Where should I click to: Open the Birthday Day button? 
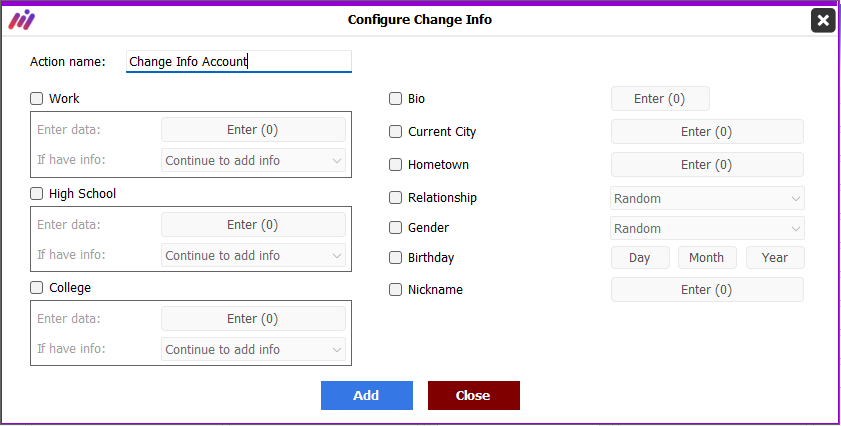pos(640,258)
